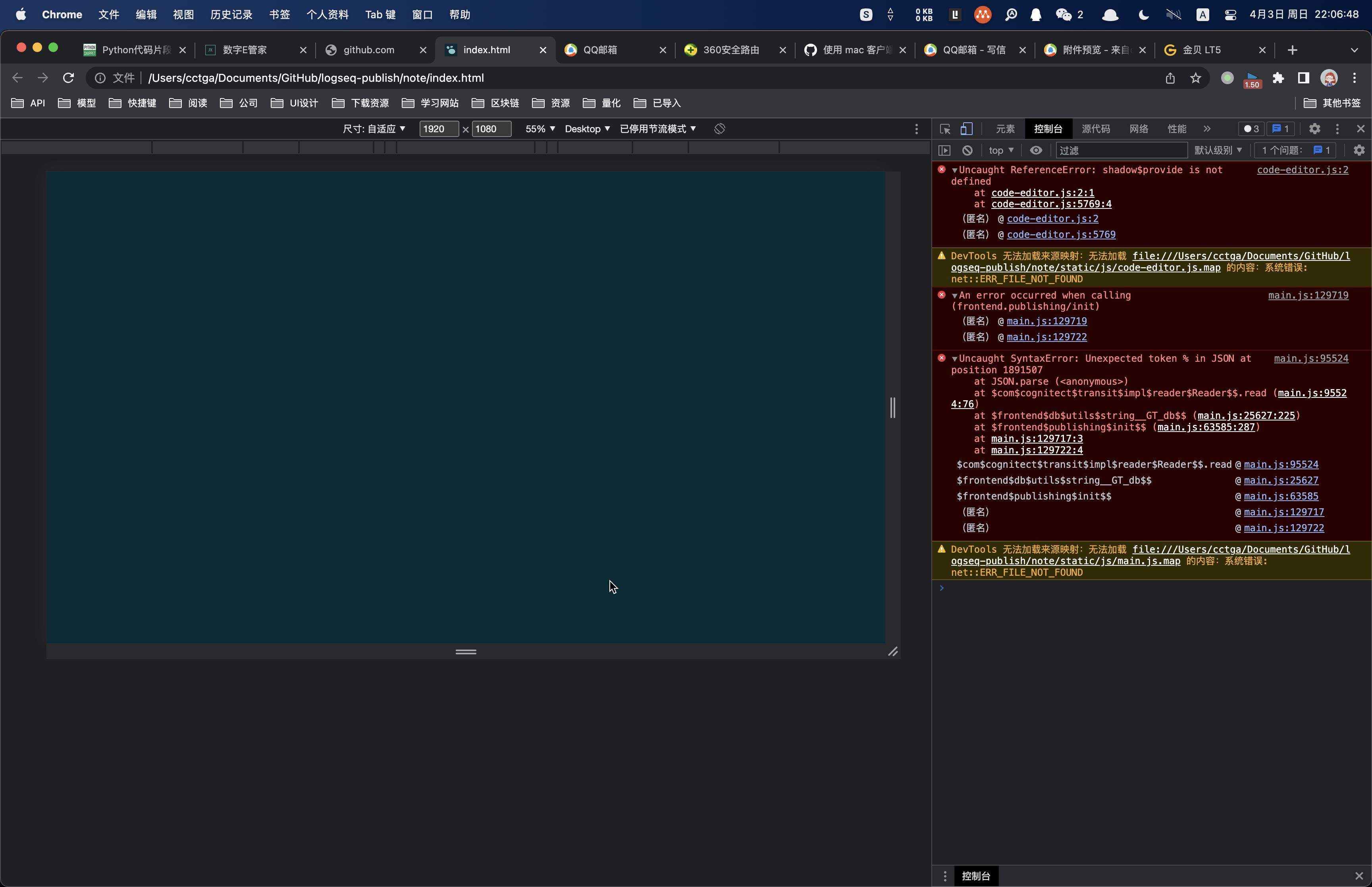Toggle the device toolbar
The height and width of the screenshot is (887, 1372).
[966, 129]
